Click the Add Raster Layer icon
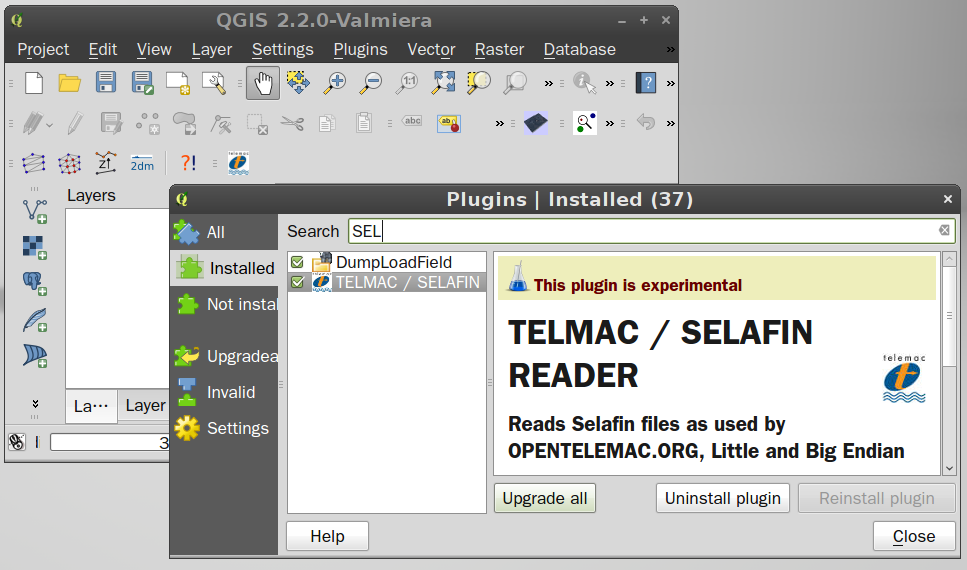Image resolution: width=967 pixels, height=570 pixels. pyautogui.click(x=35, y=247)
